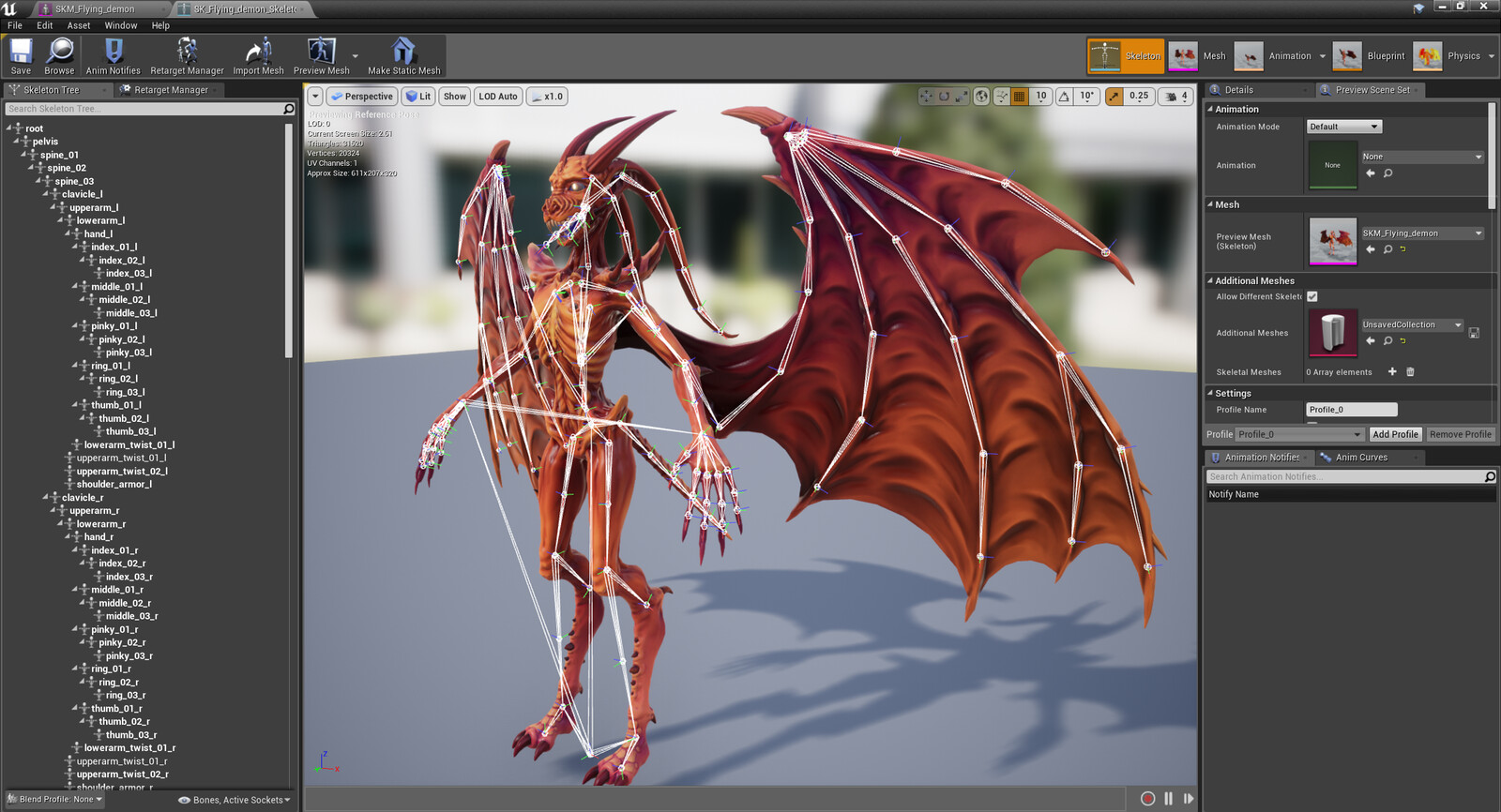
Task: Open the Window menu
Action: pyautogui.click(x=121, y=25)
